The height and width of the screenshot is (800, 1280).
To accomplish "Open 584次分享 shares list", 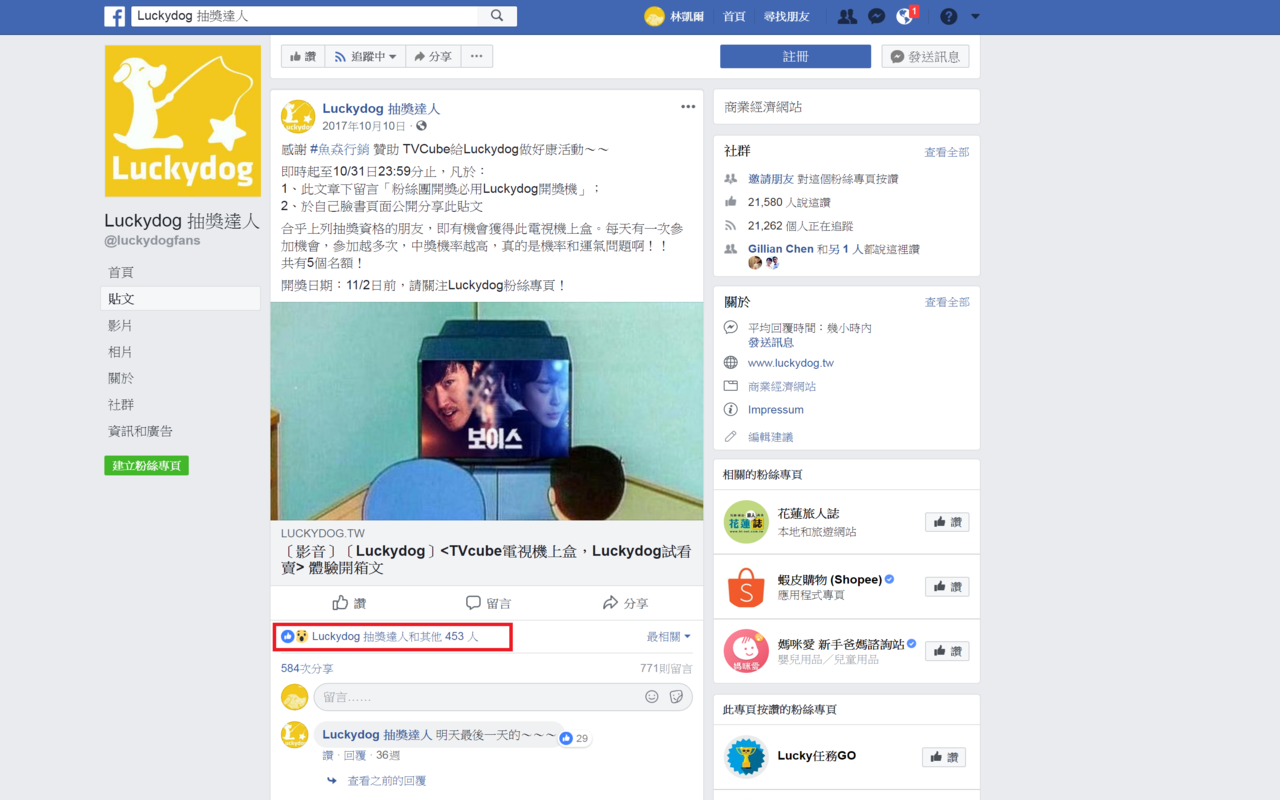I will (x=307, y=668).
